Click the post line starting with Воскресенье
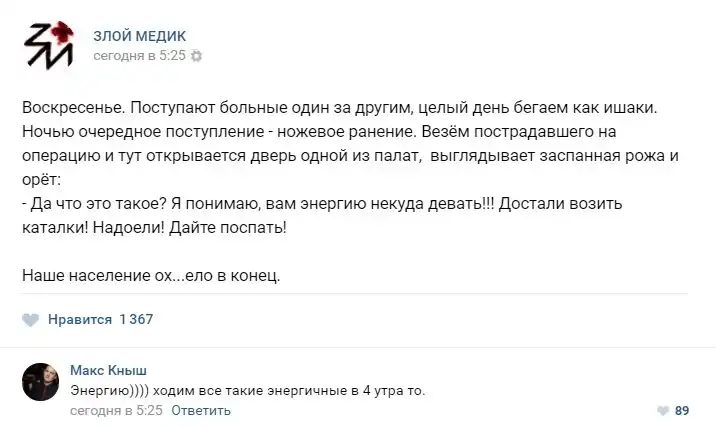This screenshot has width=716, height=428. click(x=338, y=107)
